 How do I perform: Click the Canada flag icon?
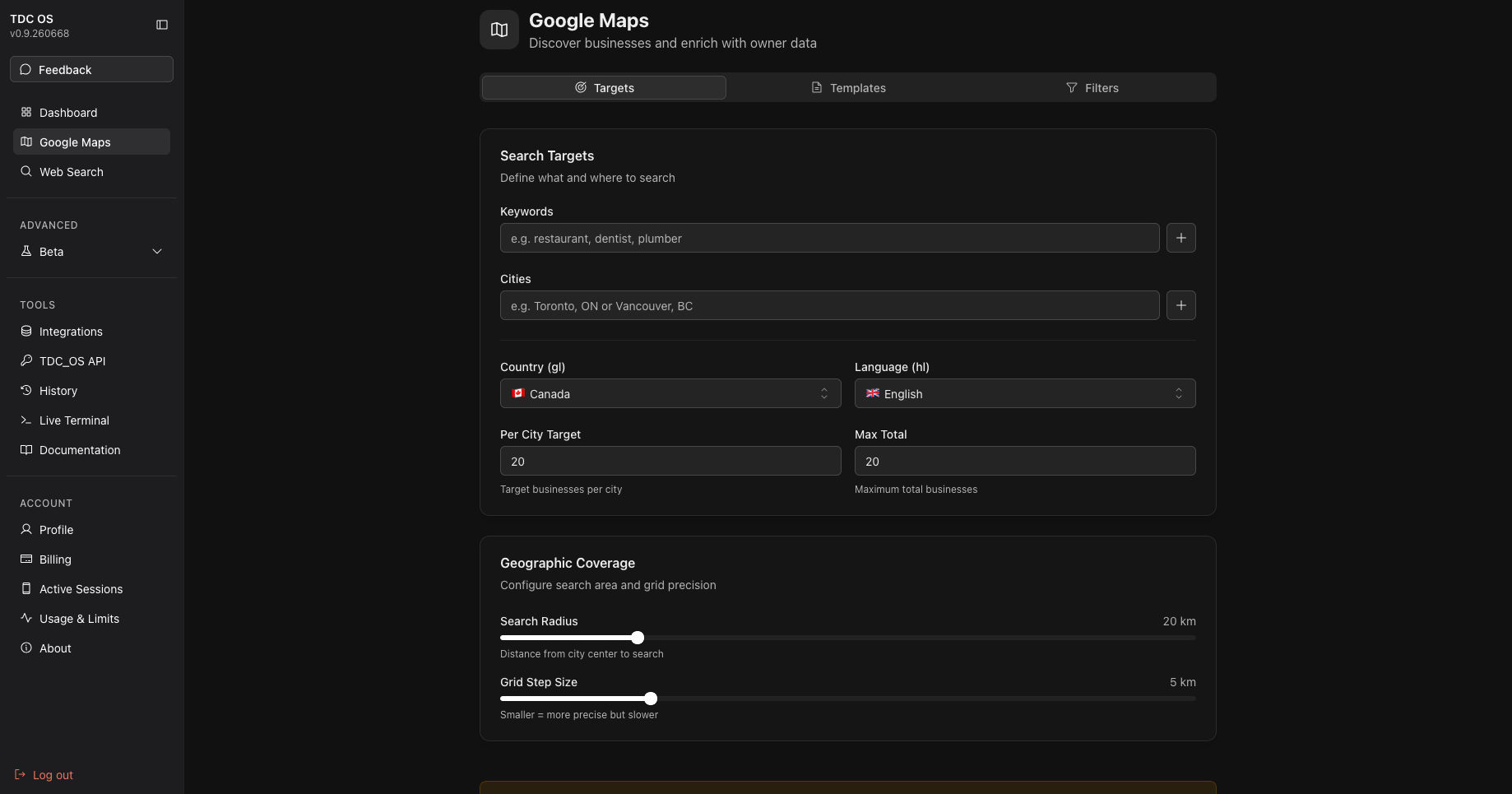[x=518, y=393]
